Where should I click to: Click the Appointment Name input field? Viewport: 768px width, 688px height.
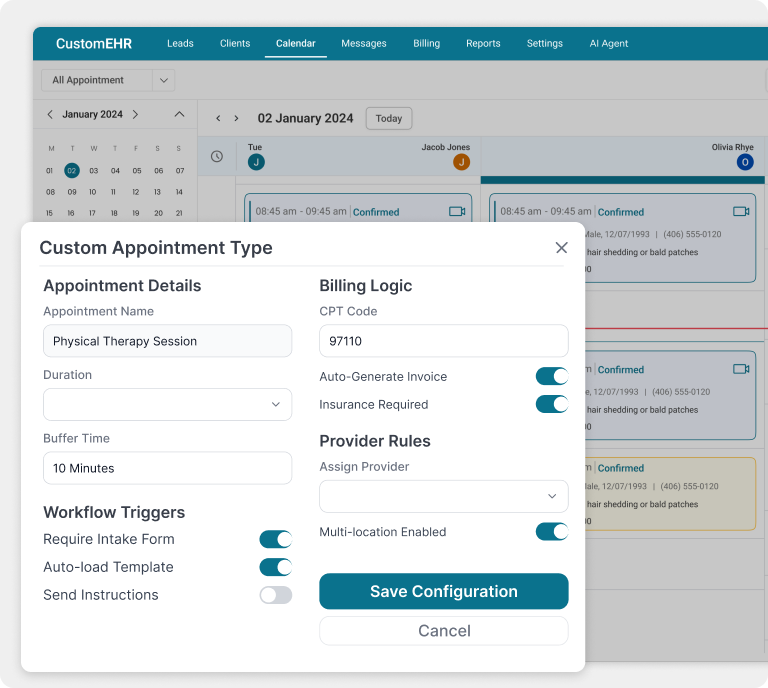(168, 341)
